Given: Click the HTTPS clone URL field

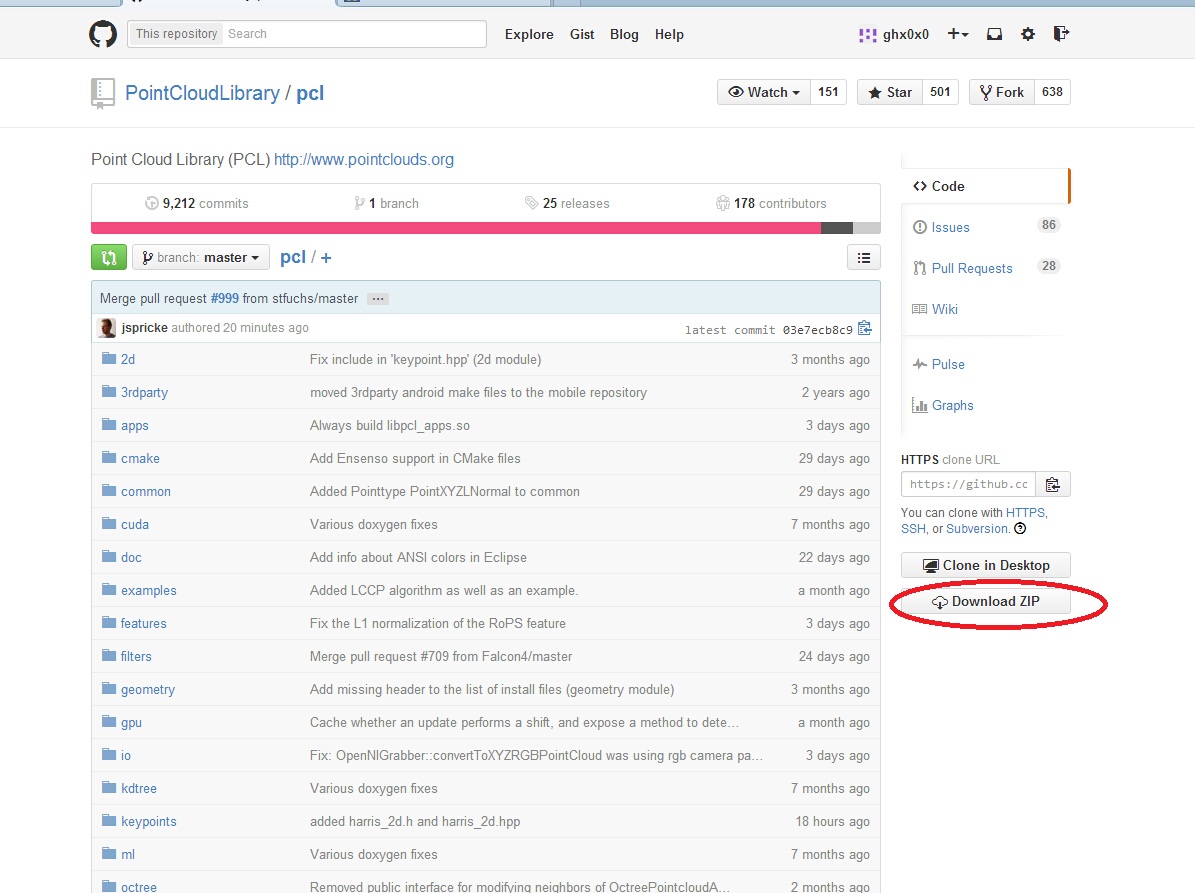Looking at the screenshot, I should (x=968, y=485).
